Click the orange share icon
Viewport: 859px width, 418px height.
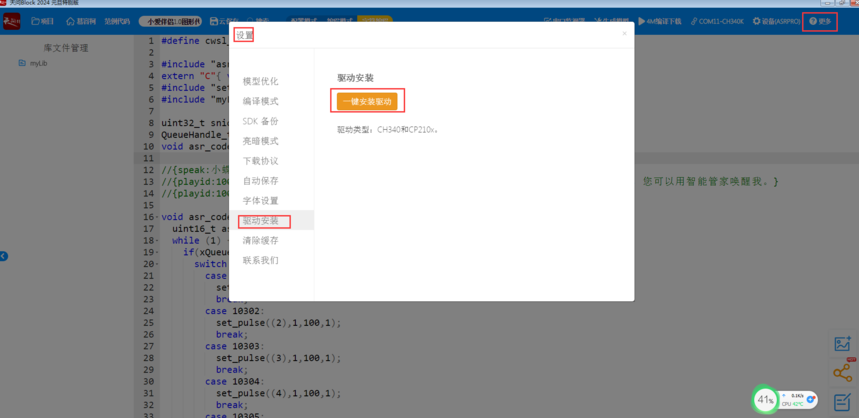tap(842, 373)
